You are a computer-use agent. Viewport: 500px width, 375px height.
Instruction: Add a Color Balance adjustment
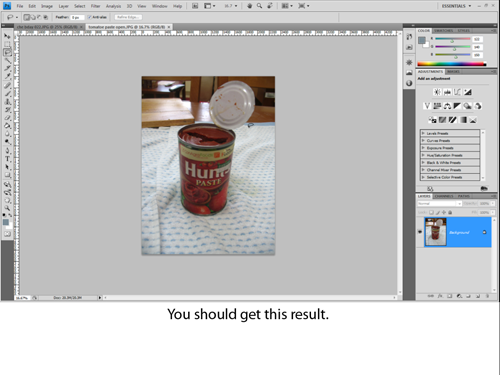(447, 106)
